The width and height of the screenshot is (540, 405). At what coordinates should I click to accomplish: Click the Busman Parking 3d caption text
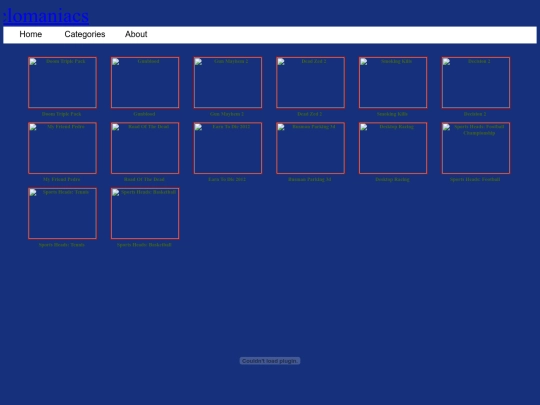(310, 179)
